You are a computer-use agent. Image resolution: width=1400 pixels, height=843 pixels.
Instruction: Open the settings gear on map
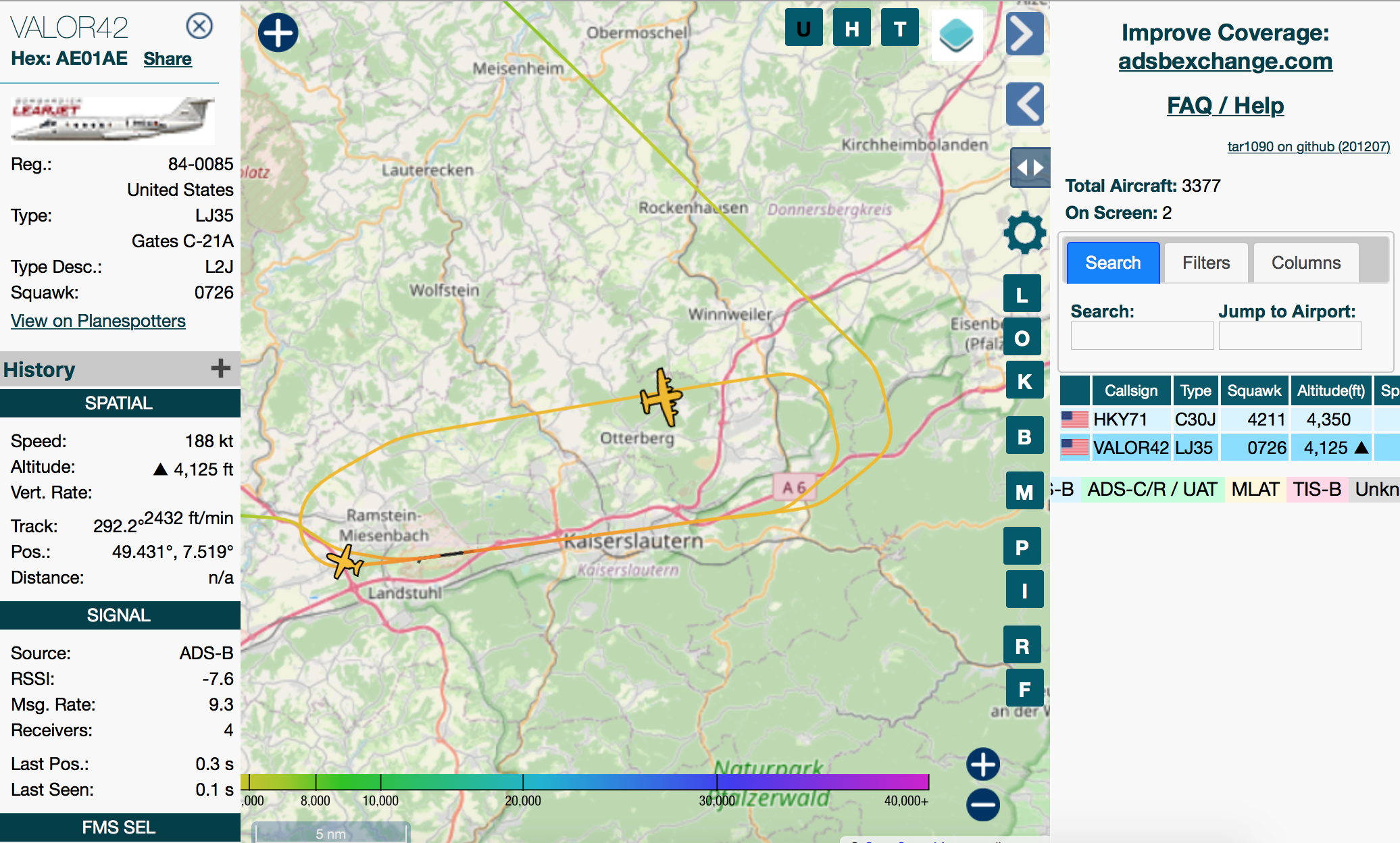tap(1024, 233)
